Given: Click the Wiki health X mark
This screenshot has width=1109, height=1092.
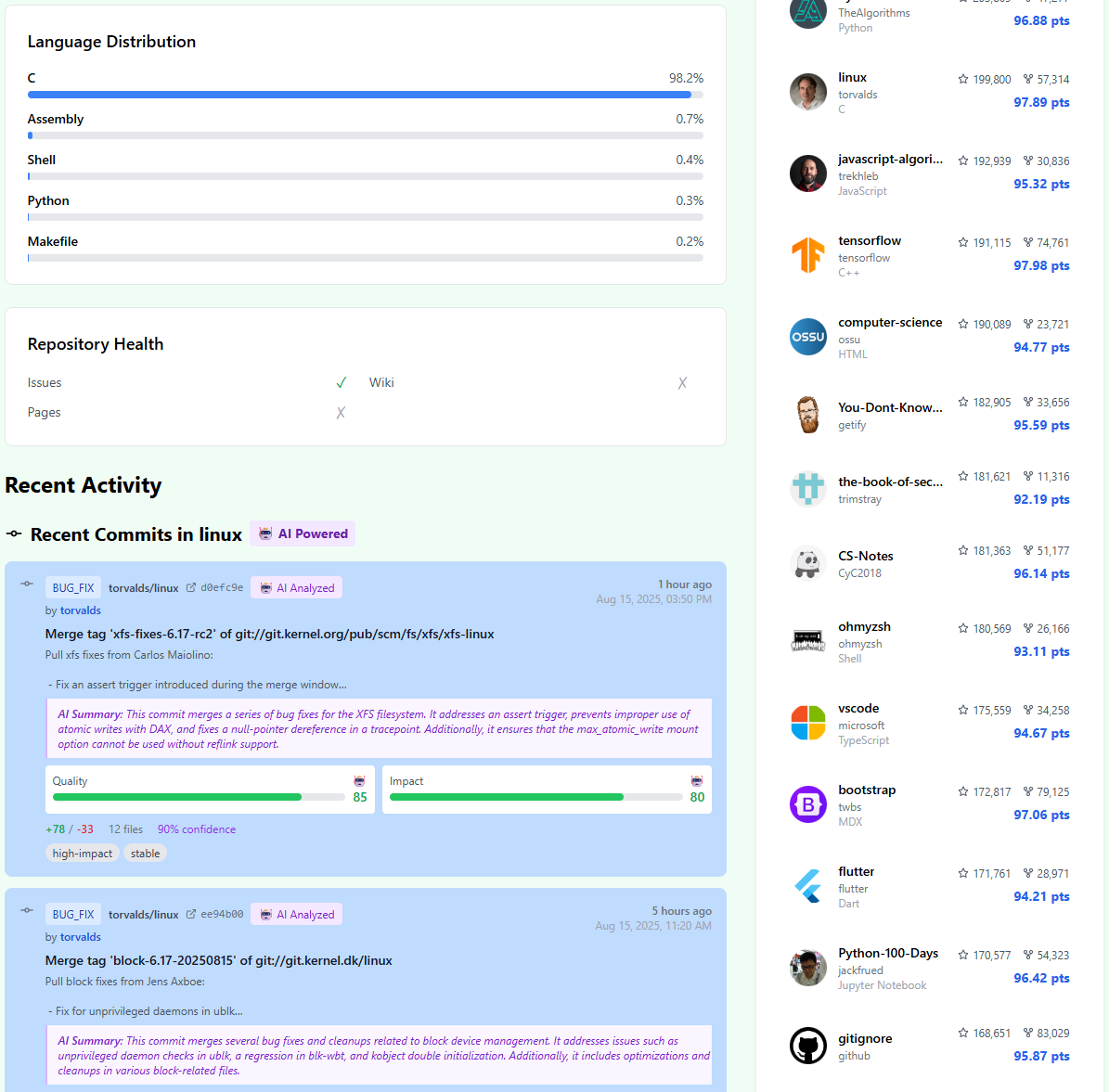Looking at the screenshot, I should [x=682, y=382].
